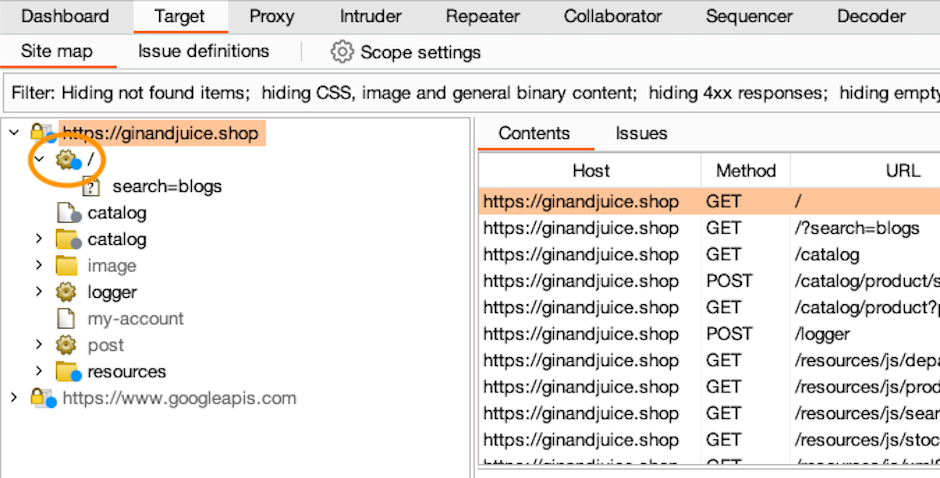Select the /resources/js/stoc row

(x=709, y=439)
